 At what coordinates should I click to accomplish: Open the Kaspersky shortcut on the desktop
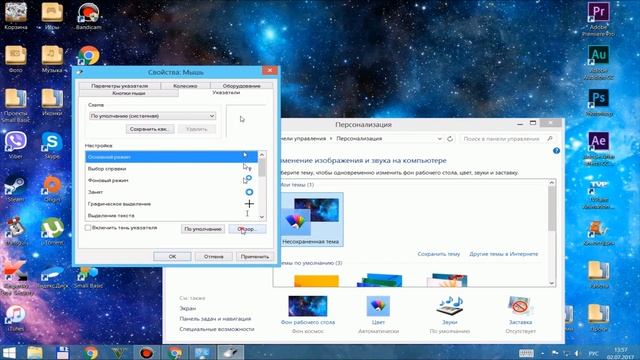(x=16, y=278)
